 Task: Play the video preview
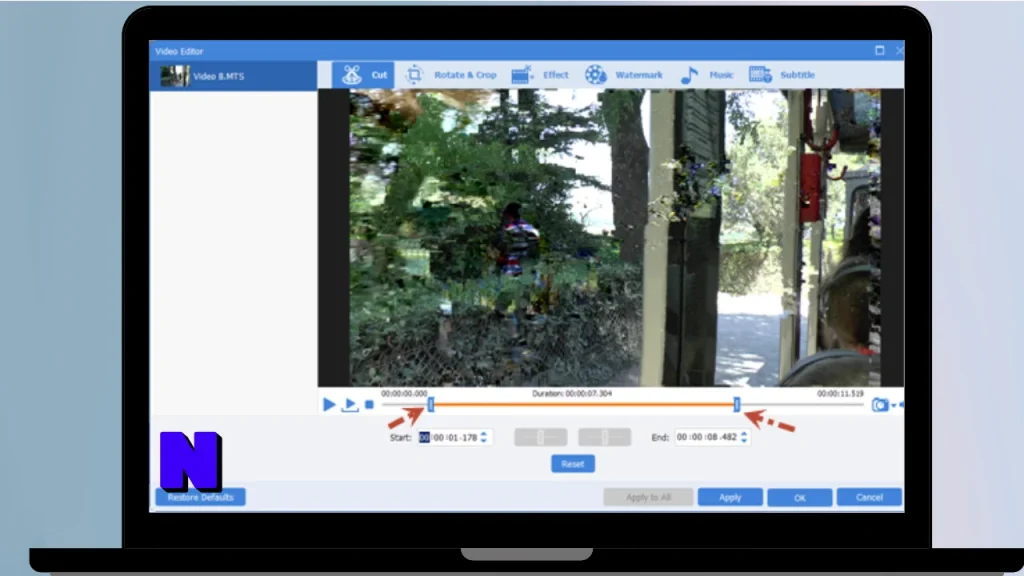[x=329, y=405]
